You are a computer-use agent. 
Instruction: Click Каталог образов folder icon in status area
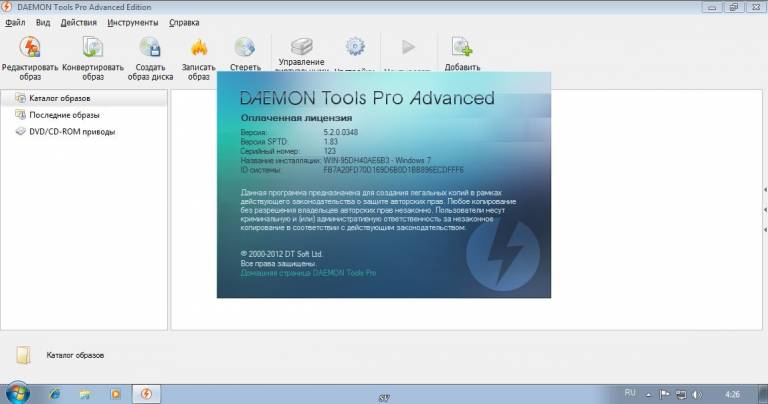coord(24,355)
